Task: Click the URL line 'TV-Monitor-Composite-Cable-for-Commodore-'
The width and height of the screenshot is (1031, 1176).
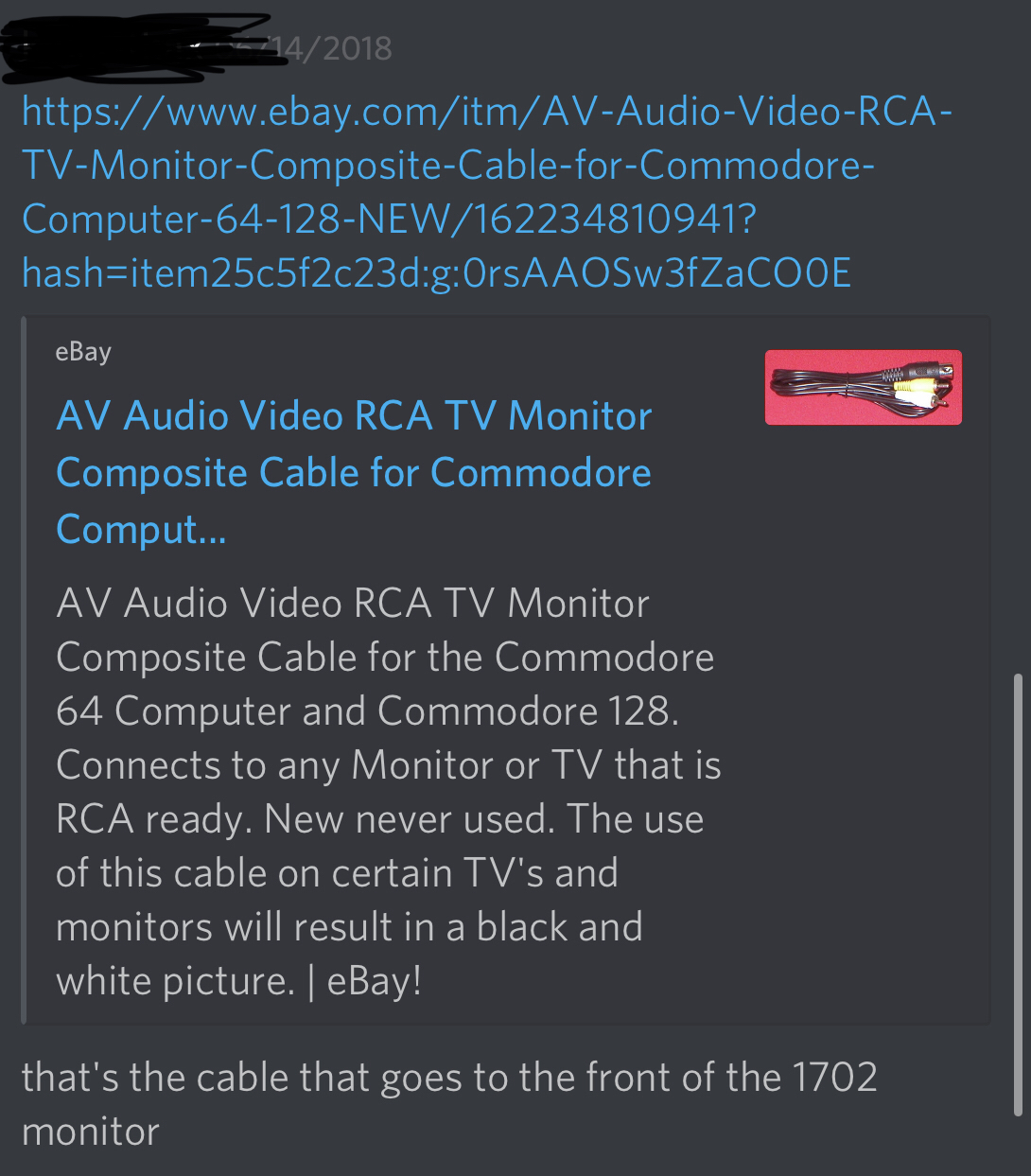Action: point(448,166)
